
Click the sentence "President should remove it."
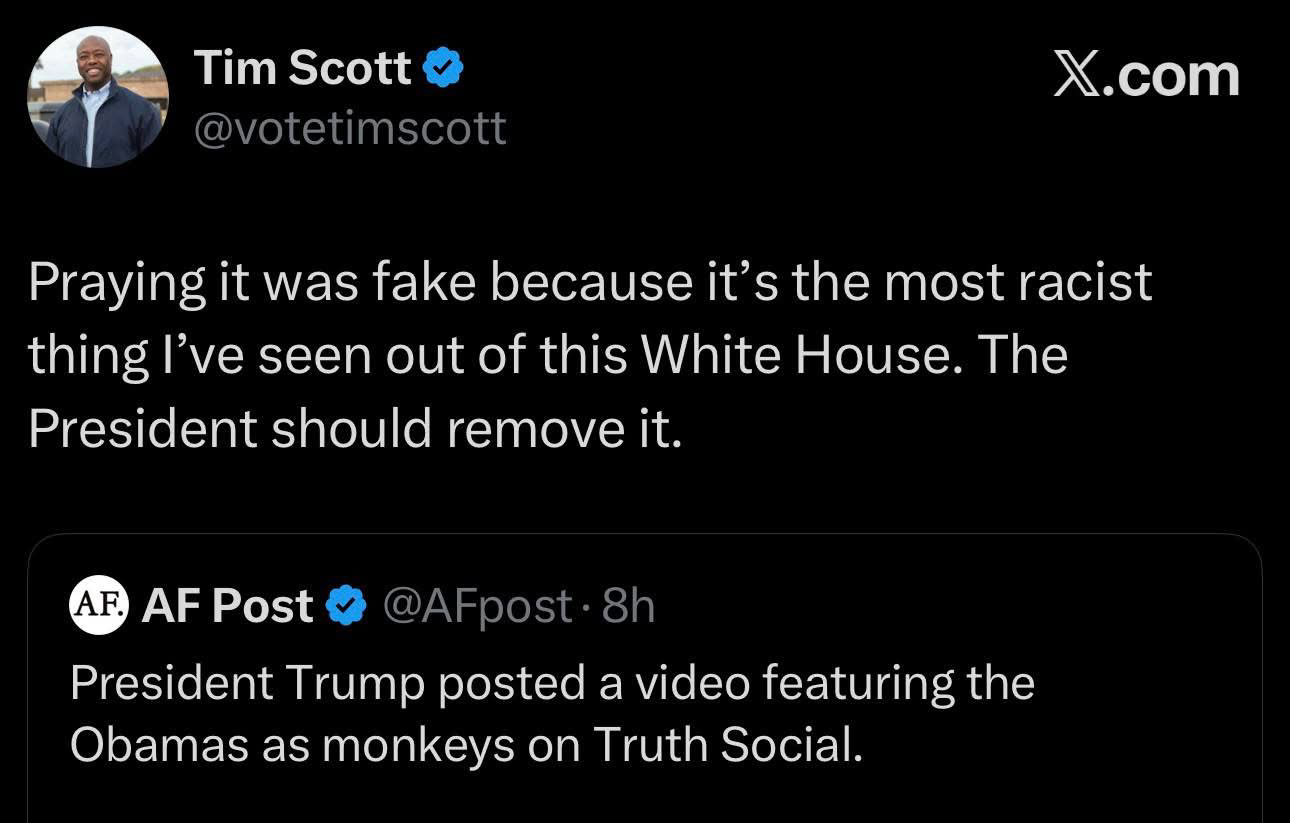point(355,428)
